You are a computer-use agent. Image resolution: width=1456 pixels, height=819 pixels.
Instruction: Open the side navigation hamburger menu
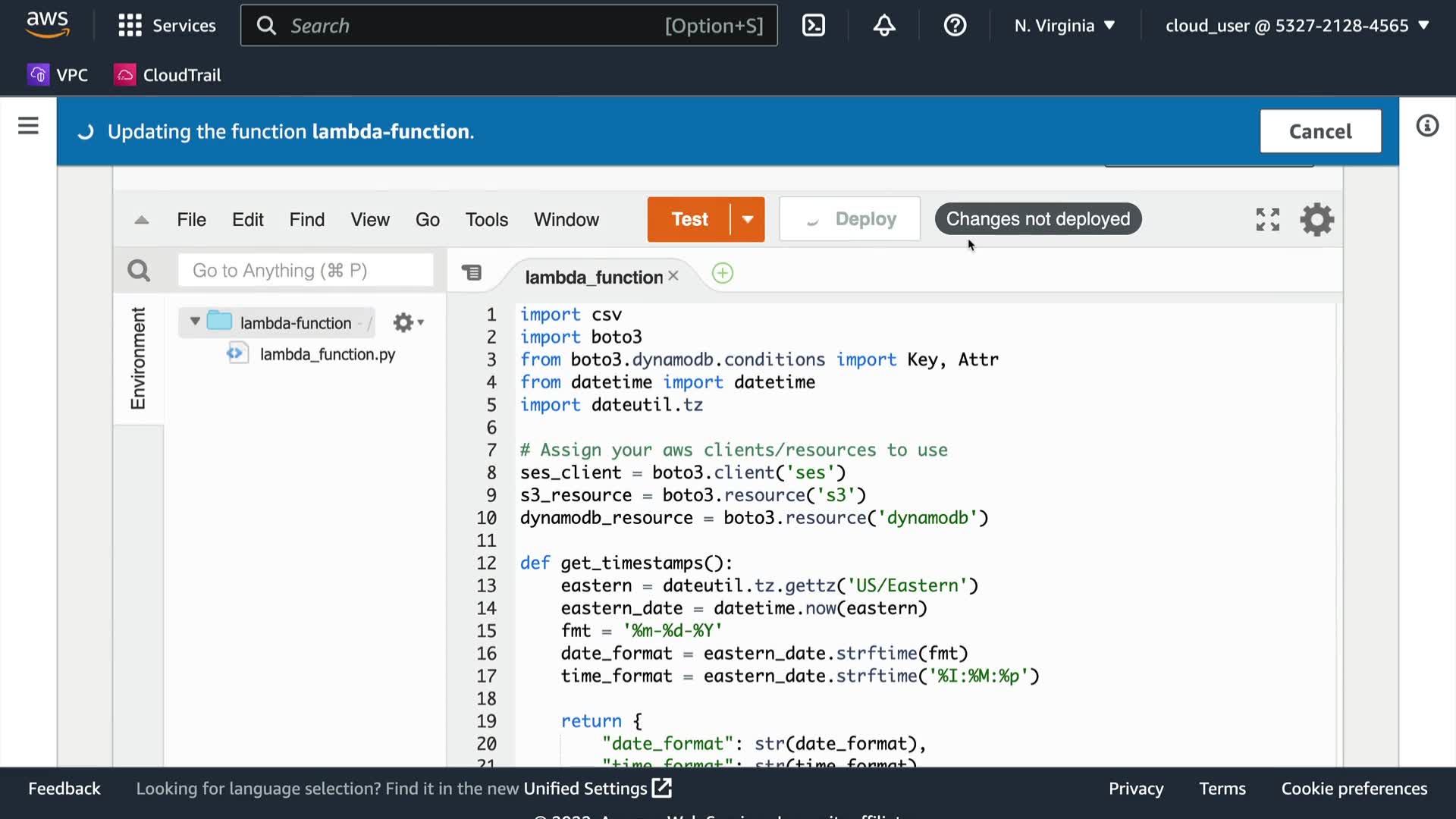click(28, 126)
